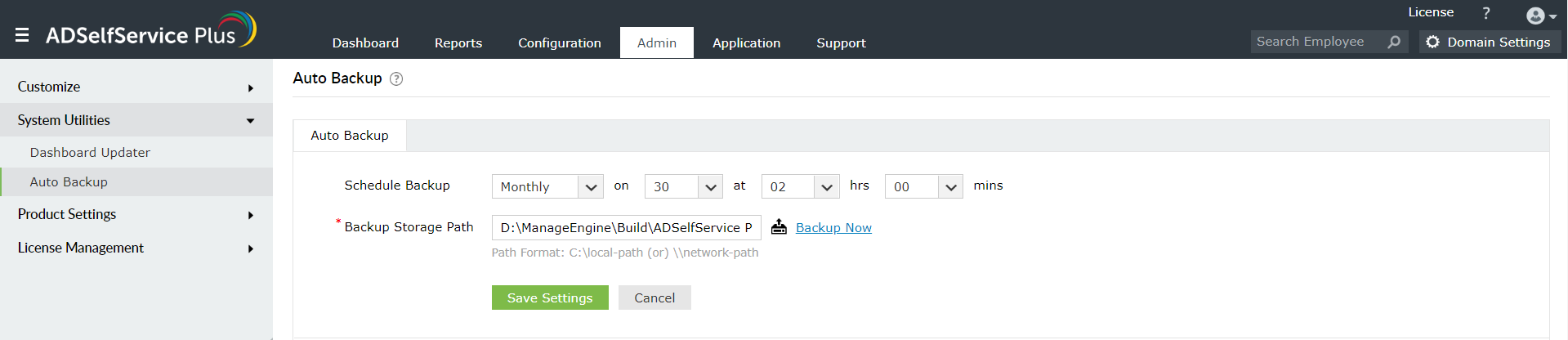Select Dashboard Updater in the sidebar
This screenshot has height=340, width=1568.
pyautogui.click(x=90, y=153)
